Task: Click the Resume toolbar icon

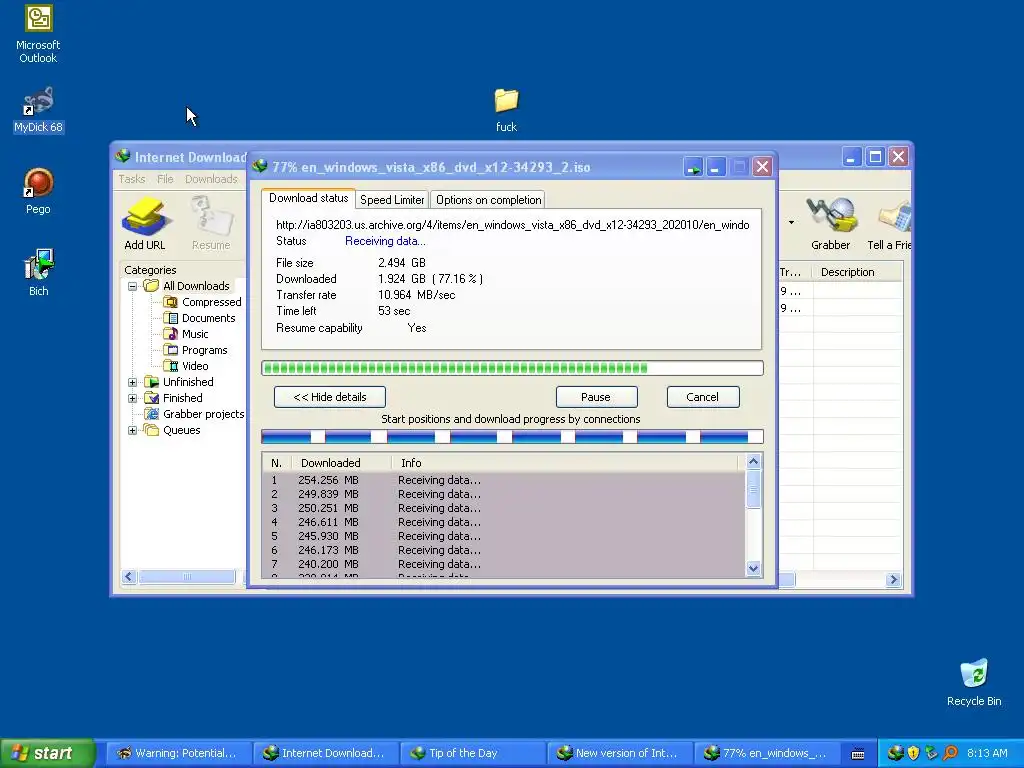Action: click(211, 223)
